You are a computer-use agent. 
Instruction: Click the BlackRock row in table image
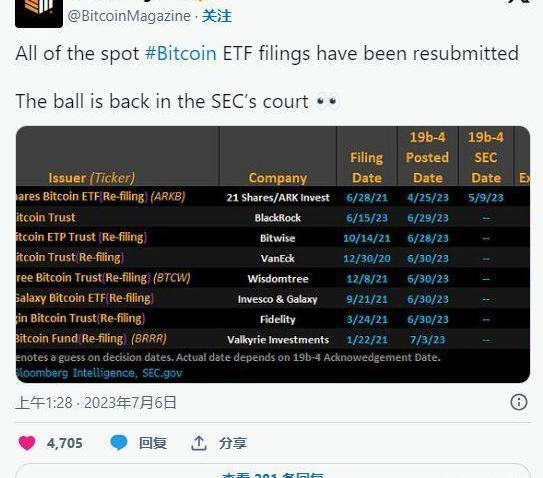tap(273, 218)
